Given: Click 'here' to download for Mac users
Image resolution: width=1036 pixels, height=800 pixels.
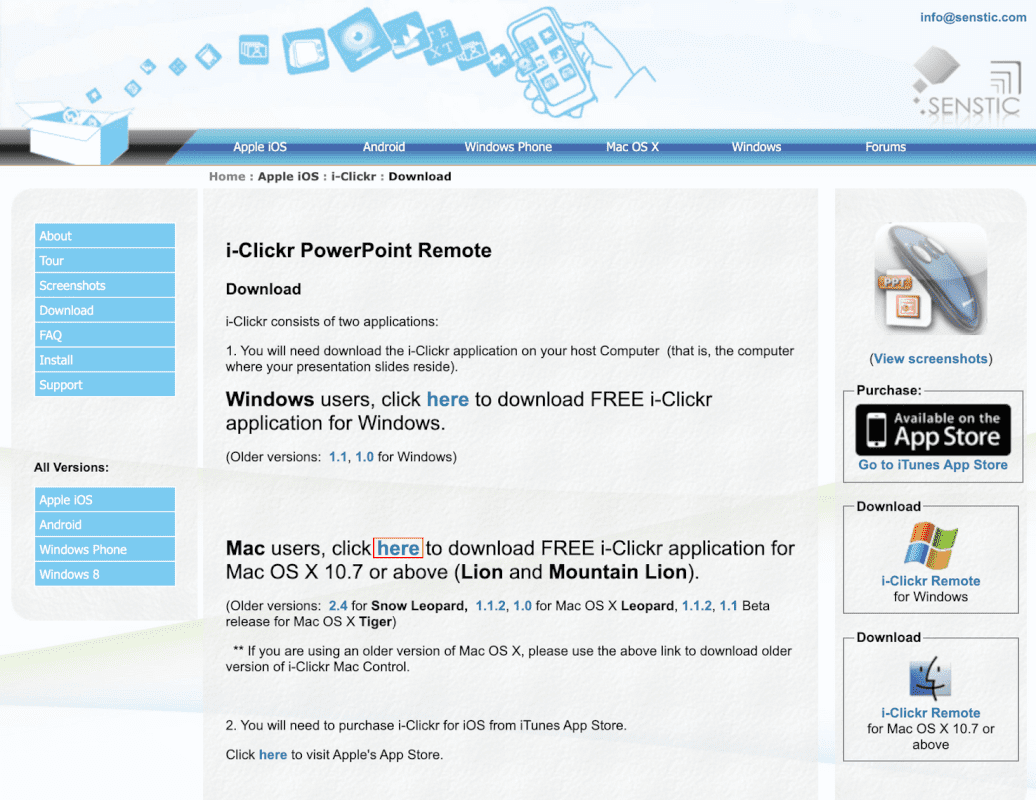Looking at the screenshot, I should click(x=398, y=548).
